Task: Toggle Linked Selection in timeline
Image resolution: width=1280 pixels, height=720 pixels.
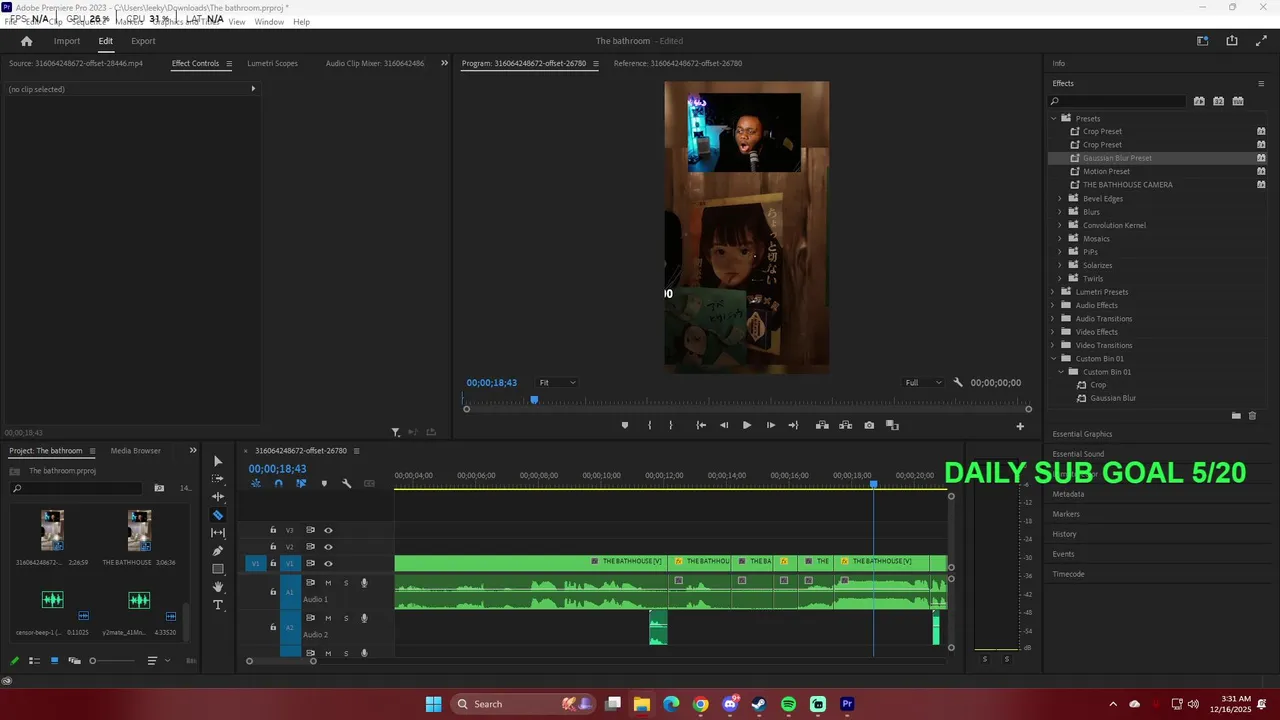Action: pyautogui.click(x=301, y=484)
